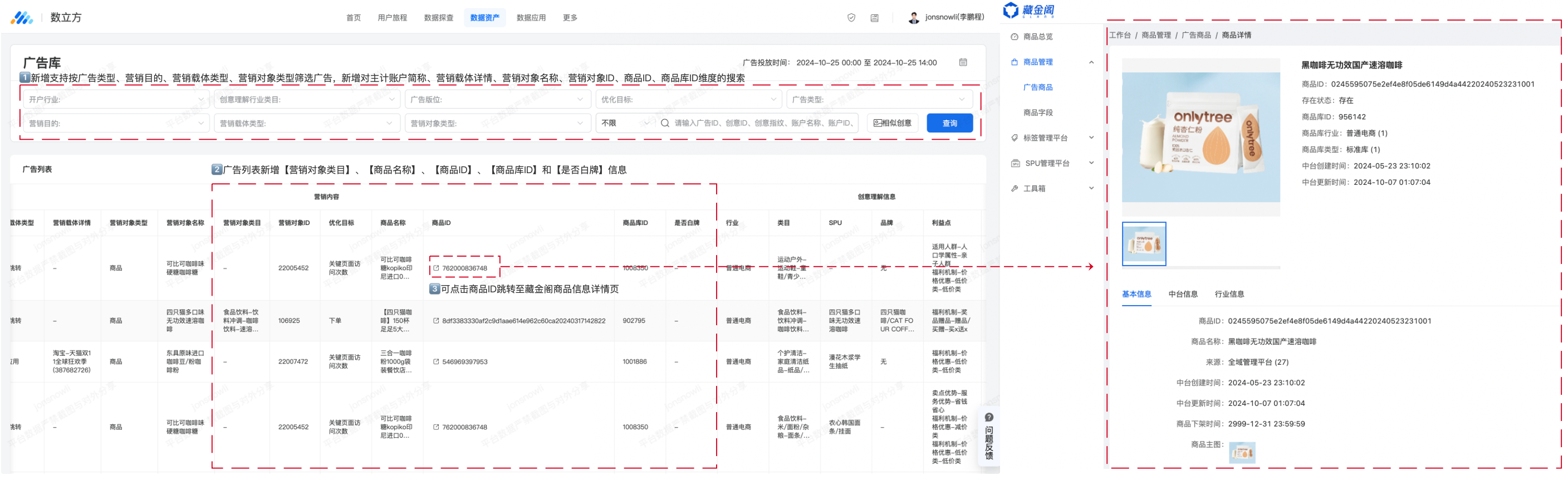Click the 商品ID link 8df3383330af2c9d1aae614e962c60ca…
Screen dimensions: 1568x480
pyautogui.click(x=523, y=321)
